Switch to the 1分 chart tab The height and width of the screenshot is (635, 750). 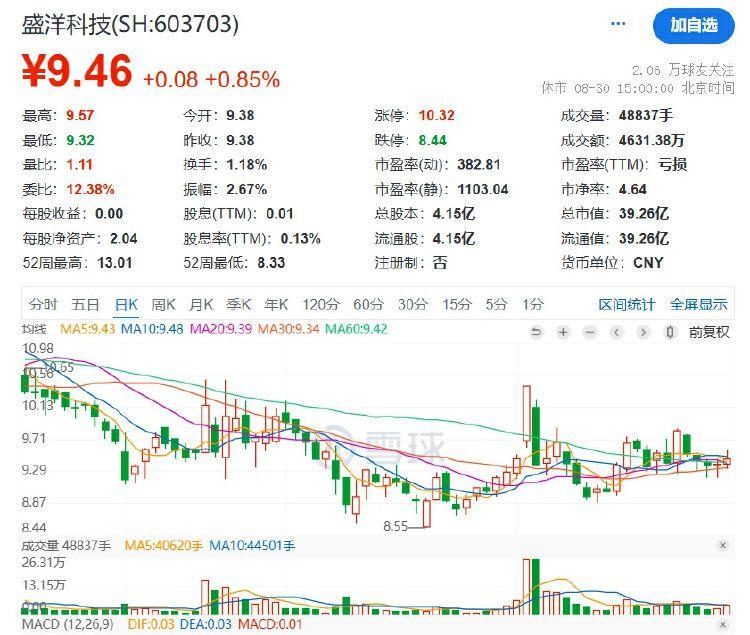point(533,304)
